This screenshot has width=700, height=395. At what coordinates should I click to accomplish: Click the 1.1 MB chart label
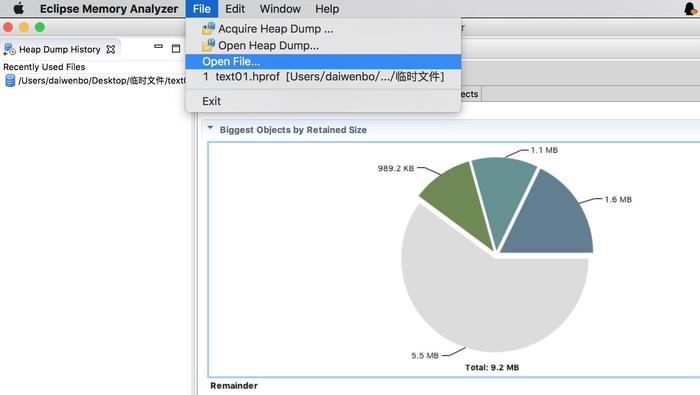click(544, 150)
